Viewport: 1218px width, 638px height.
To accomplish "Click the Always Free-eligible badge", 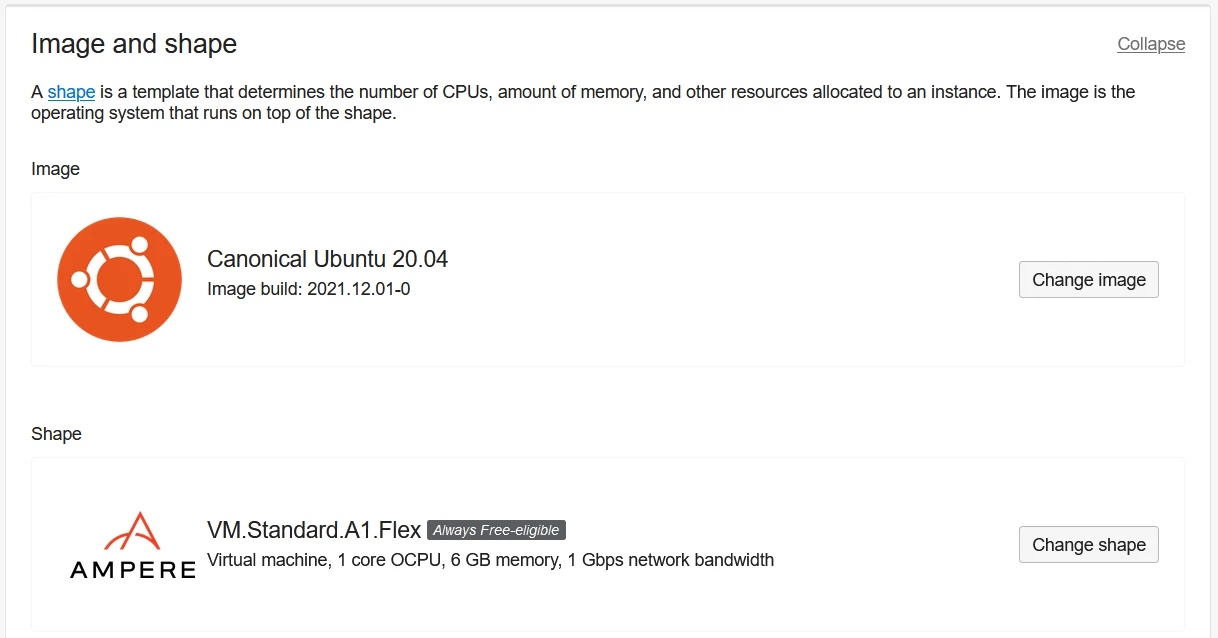I will [x=496, y=530].
